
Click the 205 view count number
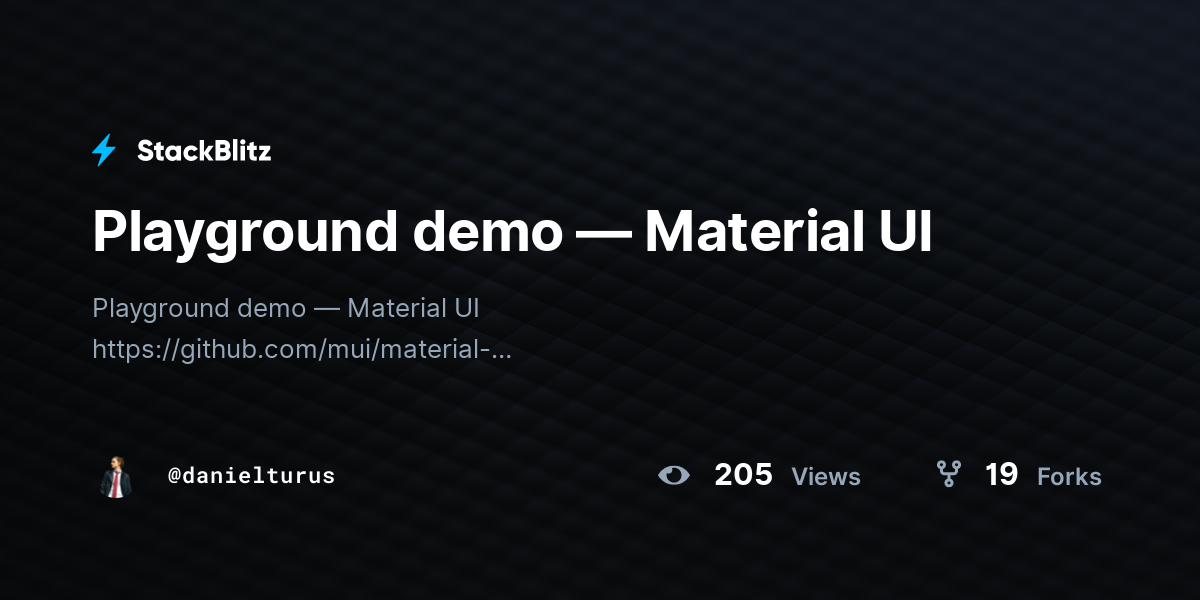click(x=743, y=475)
